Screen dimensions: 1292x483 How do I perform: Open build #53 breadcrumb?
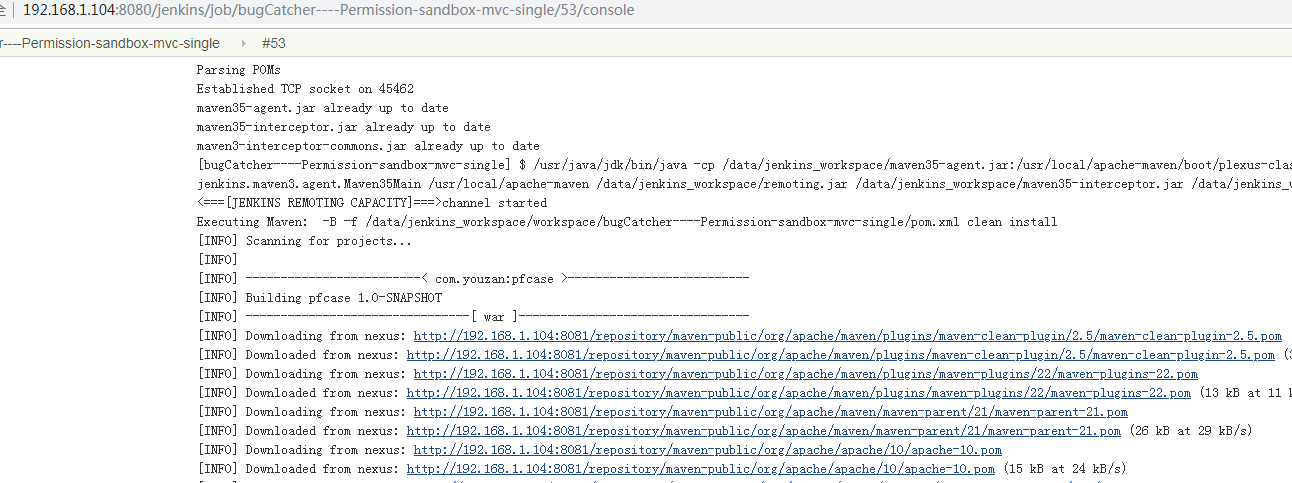pos(273,44)
